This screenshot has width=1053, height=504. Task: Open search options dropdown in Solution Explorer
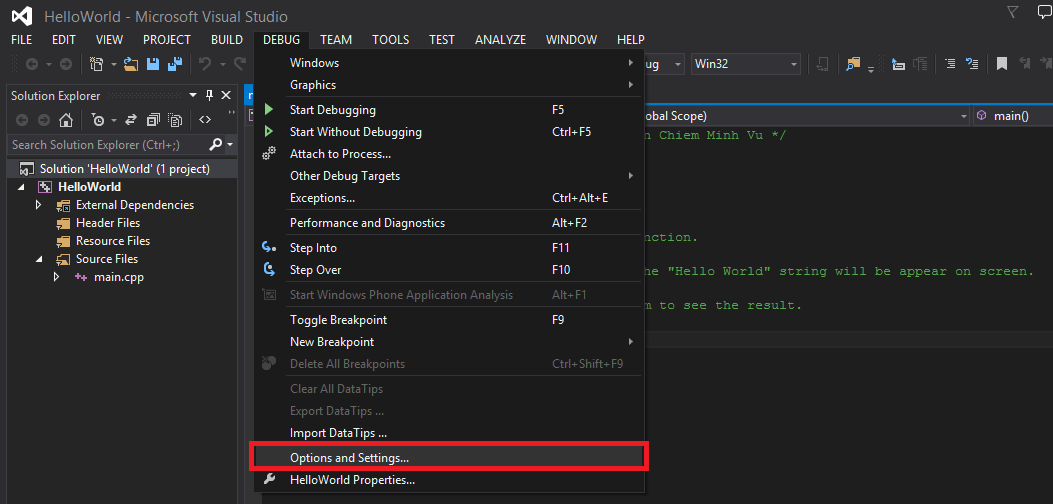[x=230, y=144]
